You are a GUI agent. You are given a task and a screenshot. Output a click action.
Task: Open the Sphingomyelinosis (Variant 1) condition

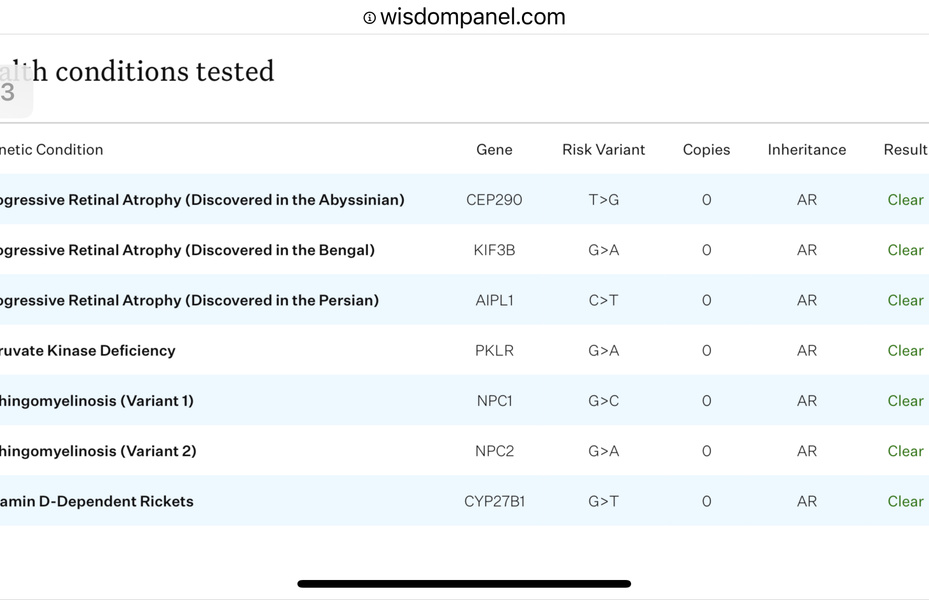97,401
